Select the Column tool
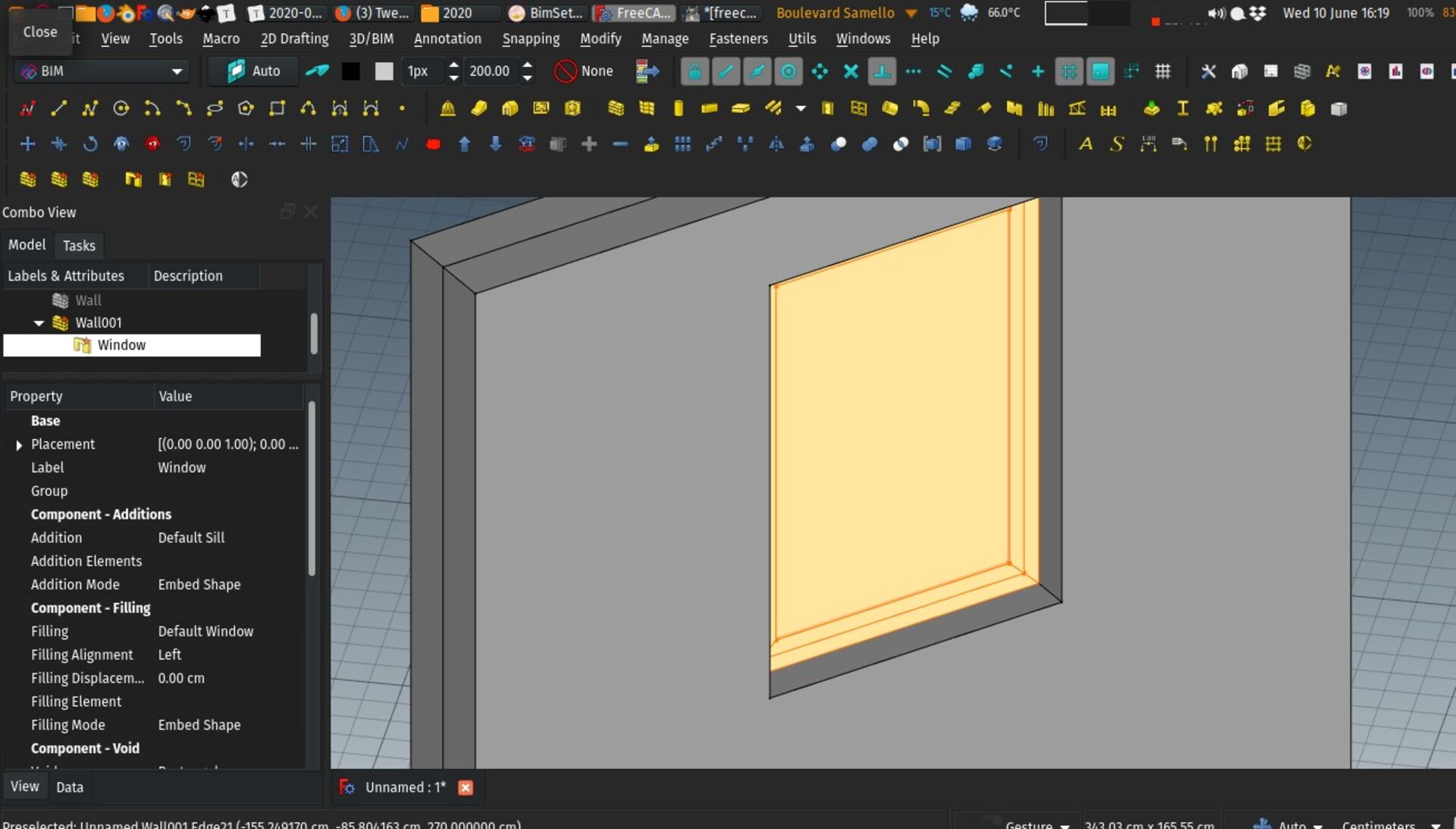This screenshot has height=829, width=1456. (x=678, y=108)
